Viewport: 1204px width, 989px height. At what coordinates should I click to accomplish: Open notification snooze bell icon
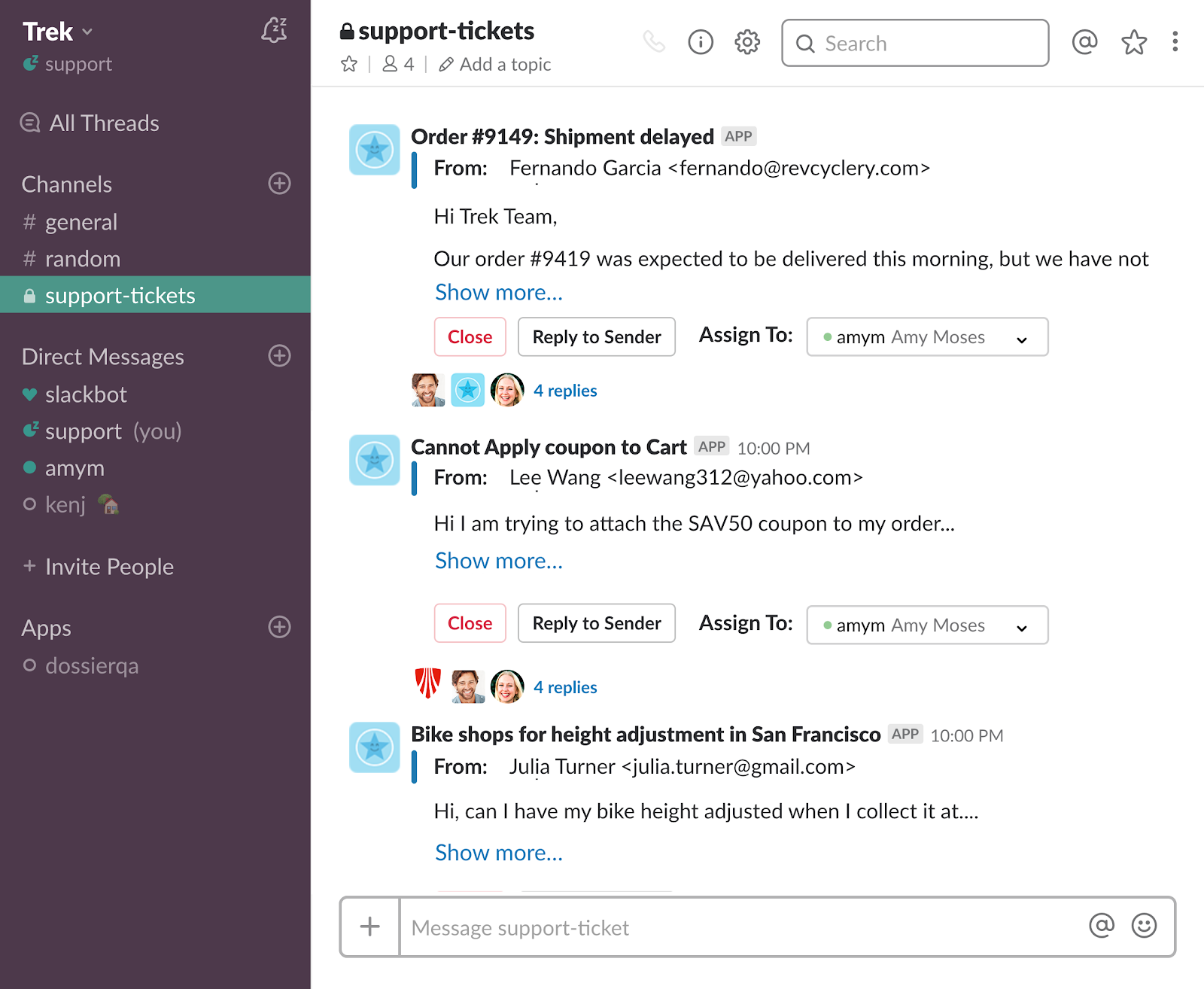(275, 30)
